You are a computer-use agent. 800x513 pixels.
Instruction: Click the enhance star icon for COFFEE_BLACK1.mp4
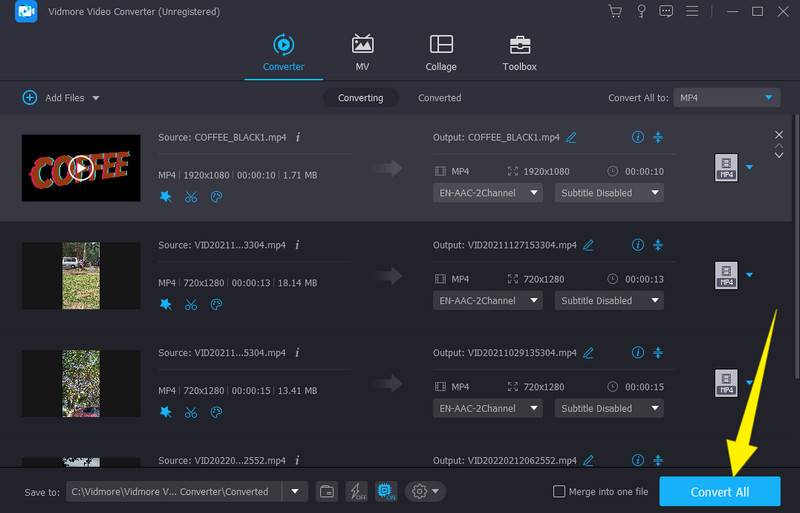(166, 196)
